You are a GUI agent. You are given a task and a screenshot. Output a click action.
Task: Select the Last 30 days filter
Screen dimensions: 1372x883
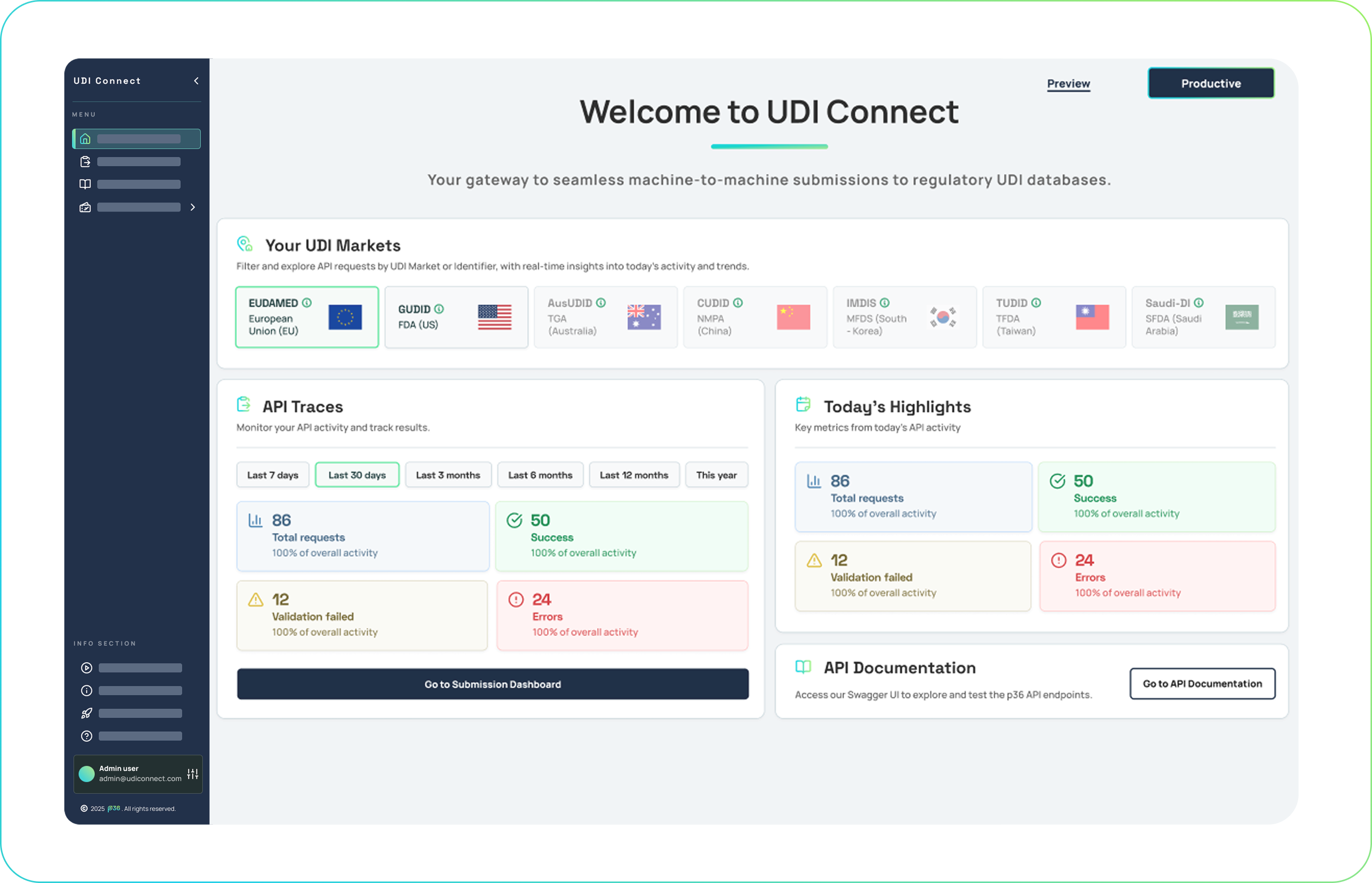pyautogui.click(x=357, y=475)
